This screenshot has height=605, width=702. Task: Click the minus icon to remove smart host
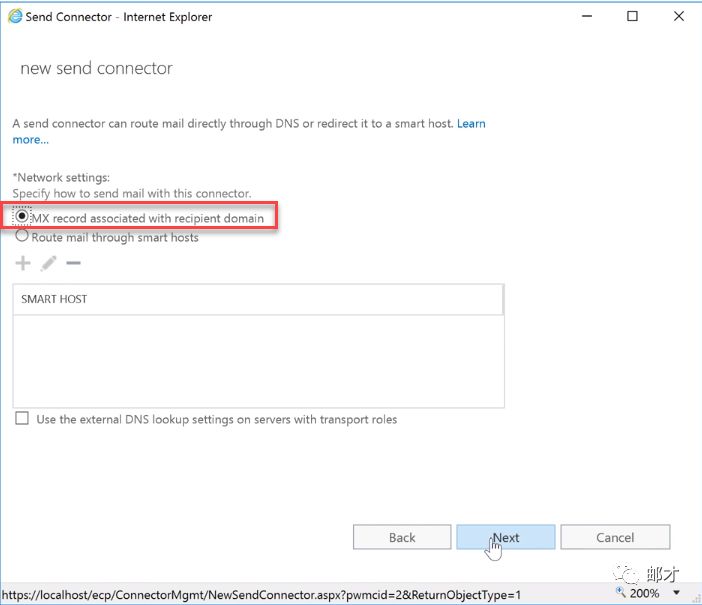pyautogui.click(x=73, y=264)
